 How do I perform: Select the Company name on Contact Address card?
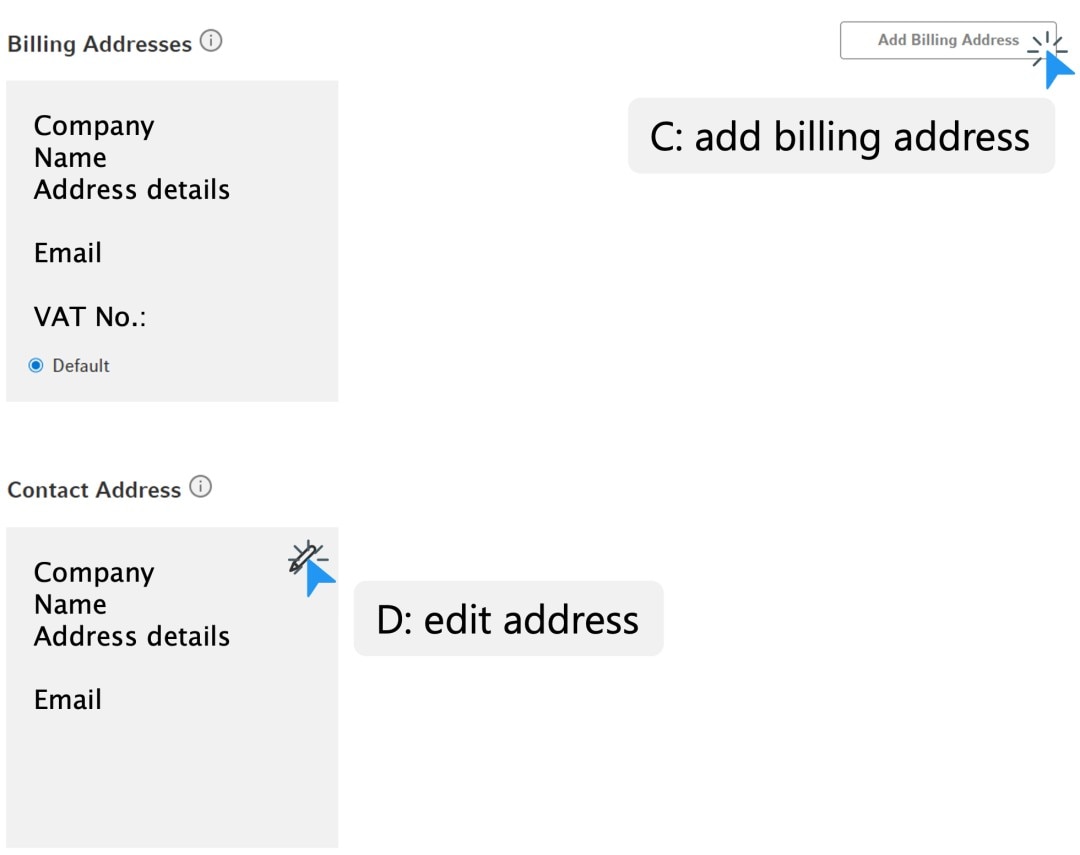[93, 572]
